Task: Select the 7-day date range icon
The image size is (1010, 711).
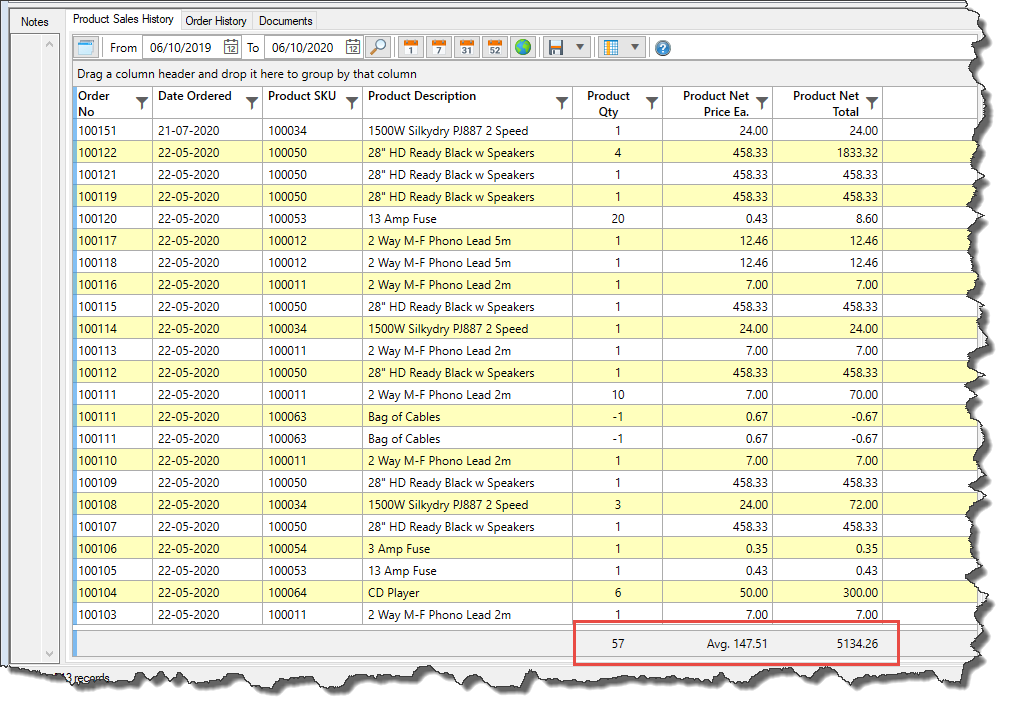Action: (438, 46)
